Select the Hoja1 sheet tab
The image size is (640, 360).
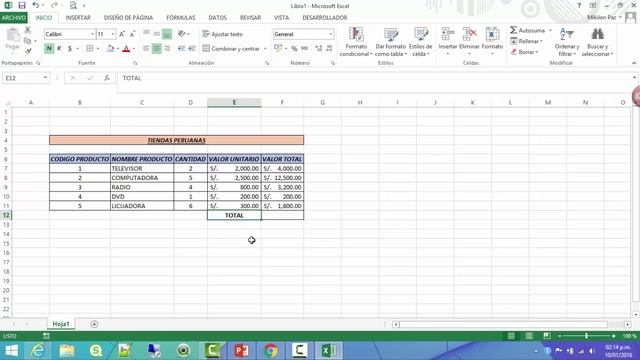61,324
